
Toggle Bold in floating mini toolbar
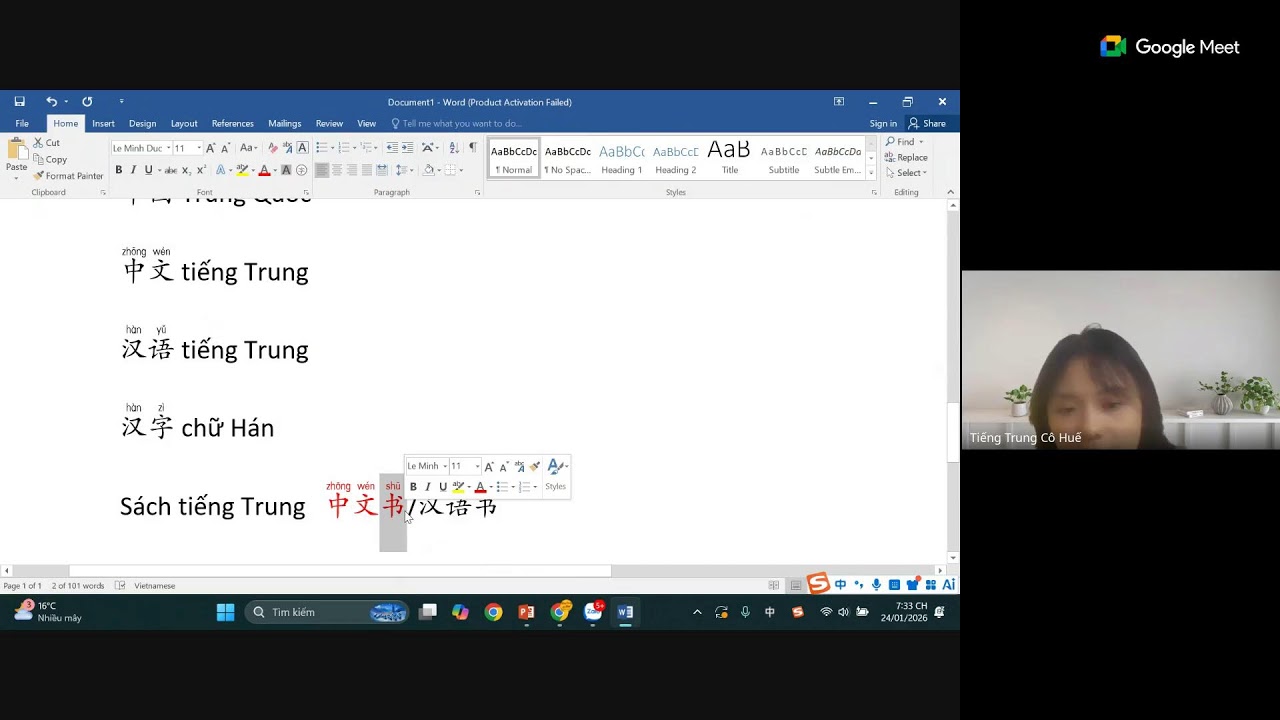click(x=413, y=487)
